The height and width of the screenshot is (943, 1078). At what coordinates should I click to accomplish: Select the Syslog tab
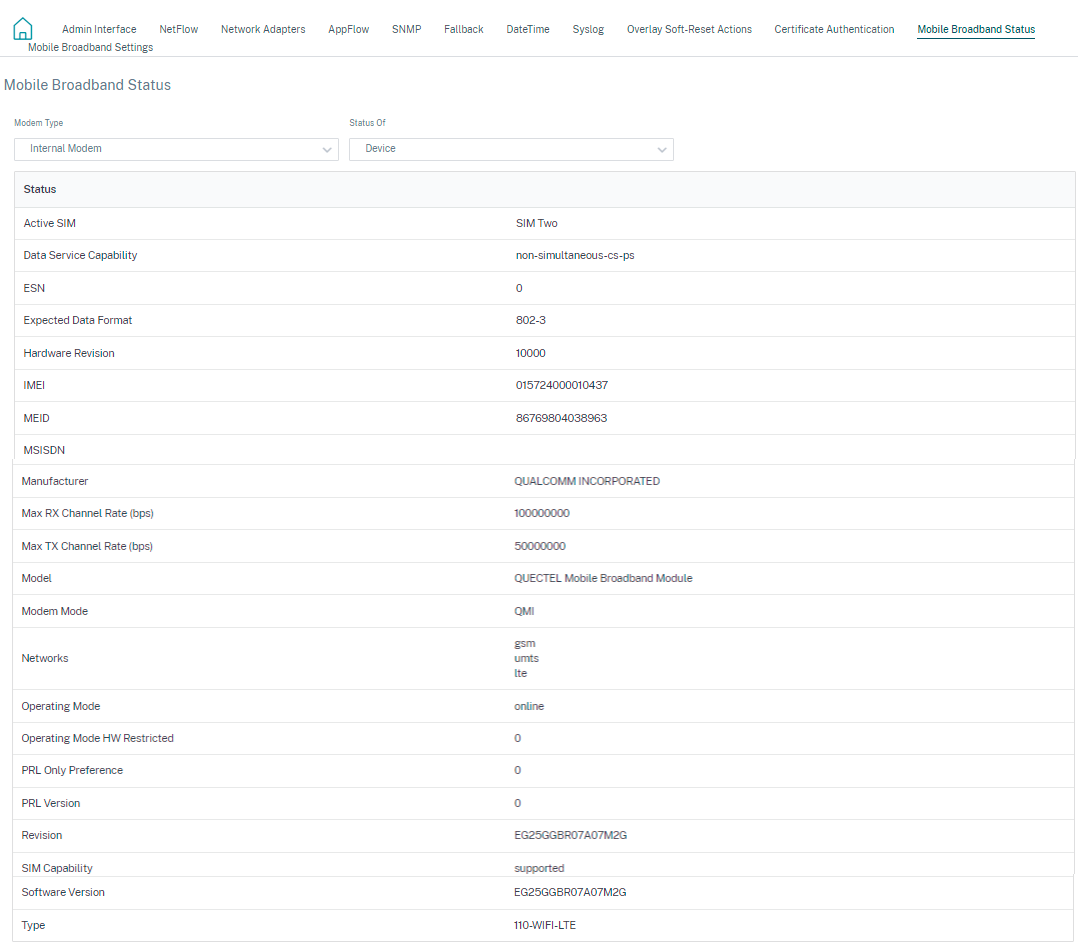[x=588, y=30]
